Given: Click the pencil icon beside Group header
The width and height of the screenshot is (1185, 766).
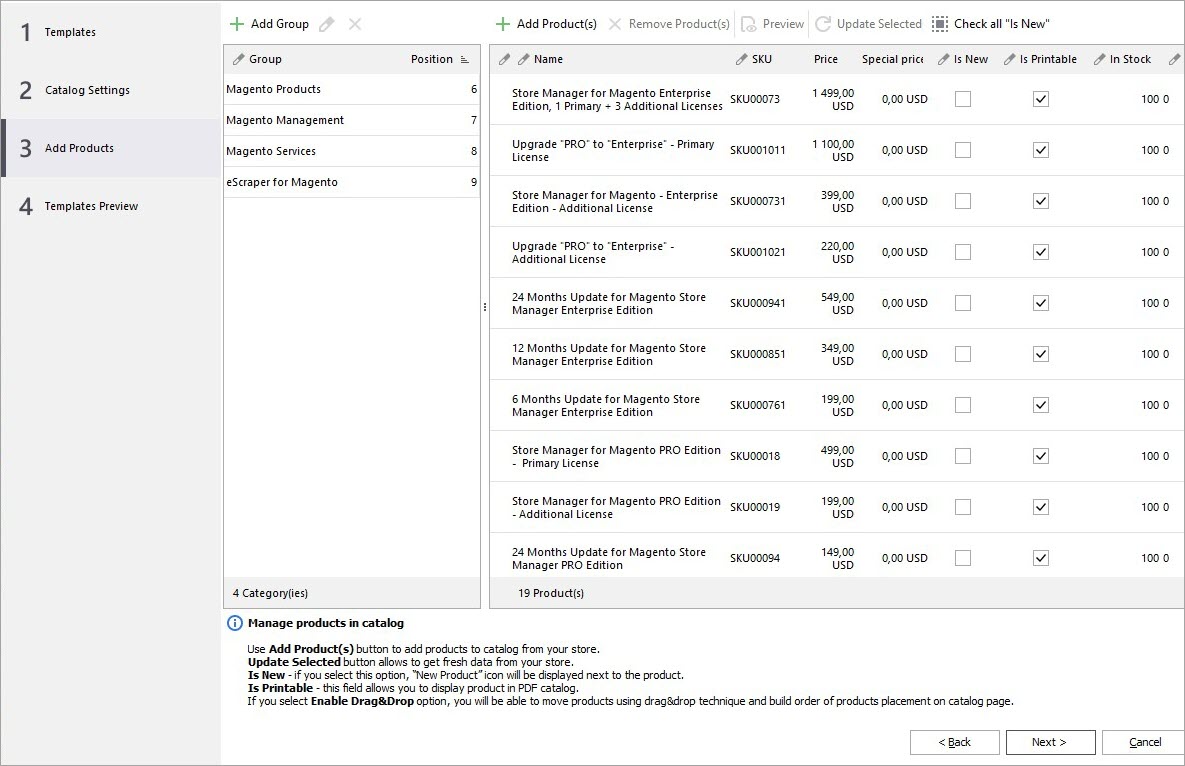Looking at the screenshot, I should [x=238, y=59].
